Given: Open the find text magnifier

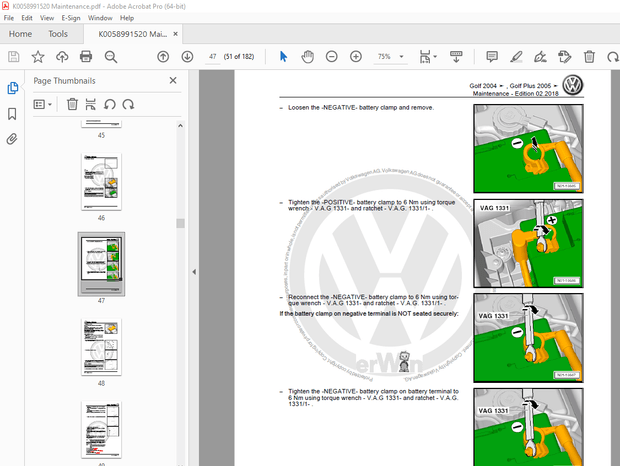Looking at the screenshot, I should point(111,57).
